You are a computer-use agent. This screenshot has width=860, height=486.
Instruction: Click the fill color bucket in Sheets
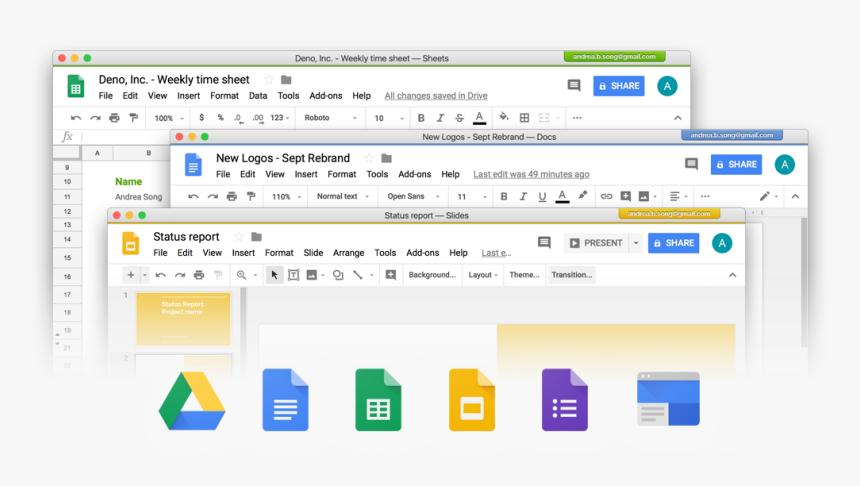pyautogui.click(x=504, y=118)
